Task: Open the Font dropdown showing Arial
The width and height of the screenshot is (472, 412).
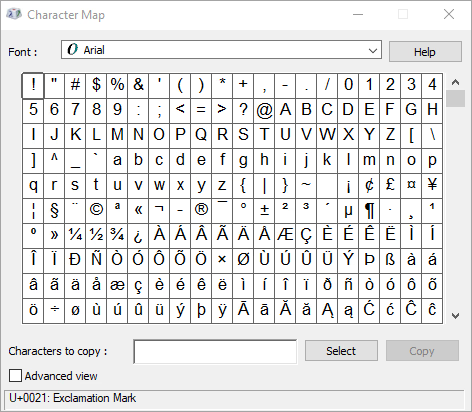Action: [x=221, y=50]
